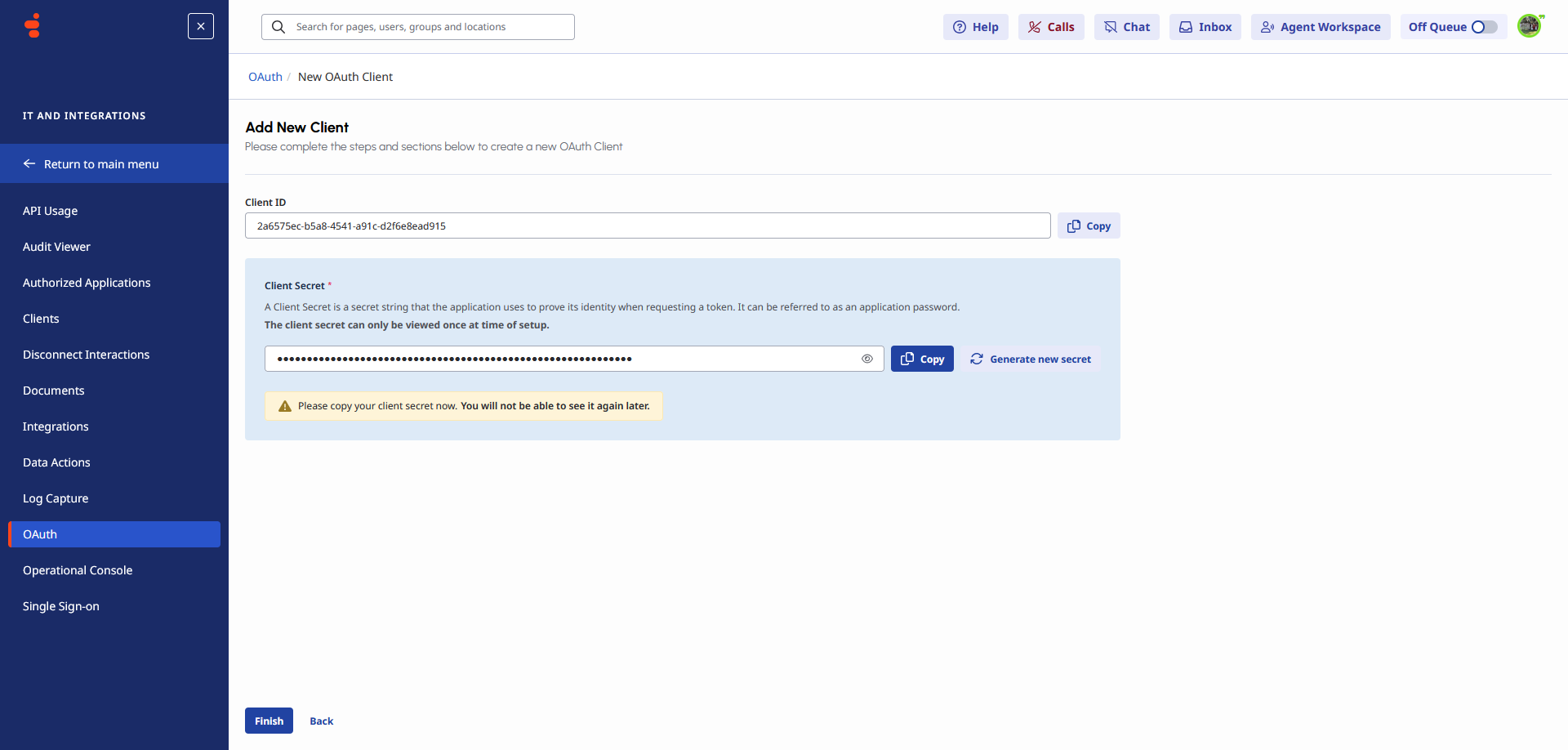Click the Help icon in the top bar
The height and width of the screenshot is (750, 1568).
(975, 26)
